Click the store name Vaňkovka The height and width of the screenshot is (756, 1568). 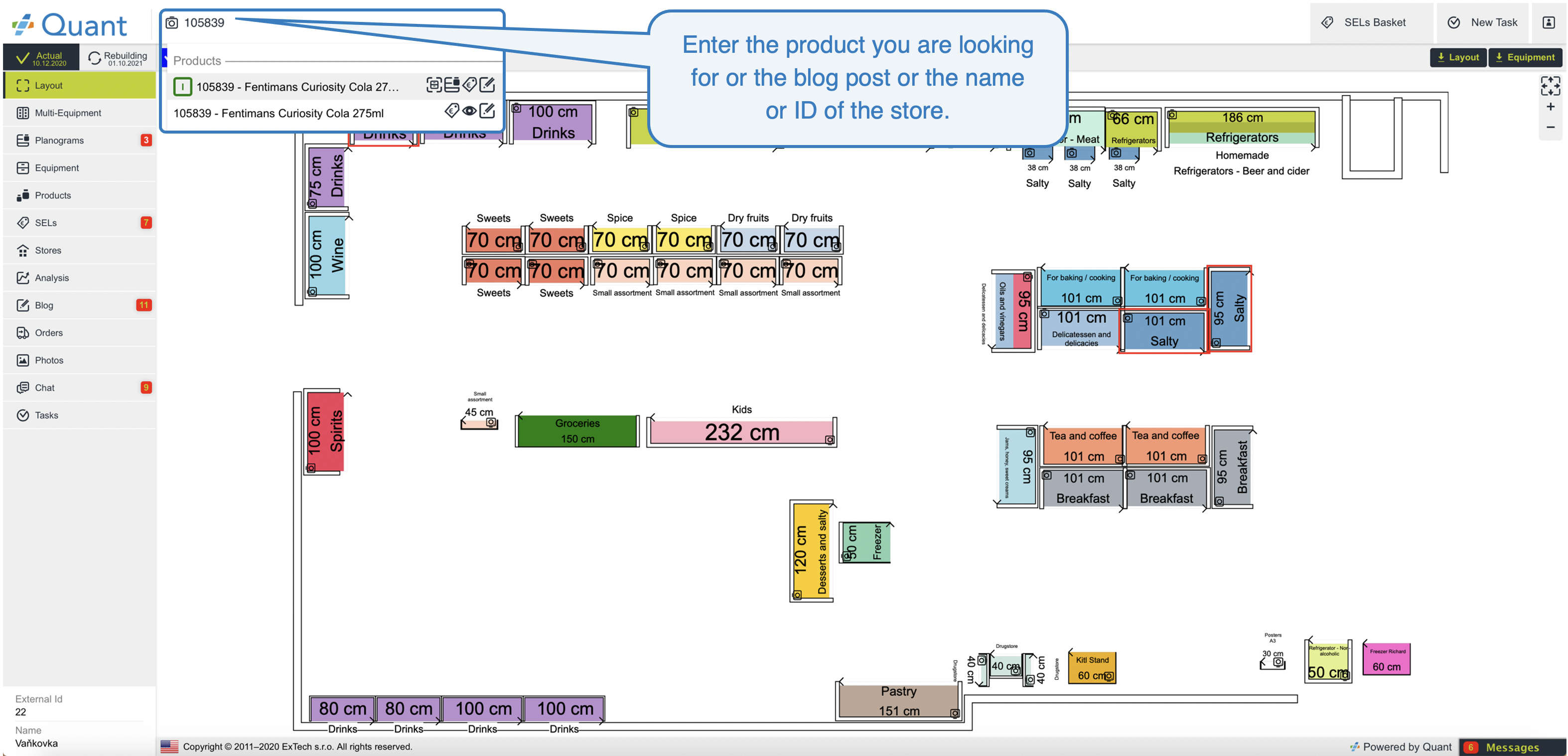36,743
